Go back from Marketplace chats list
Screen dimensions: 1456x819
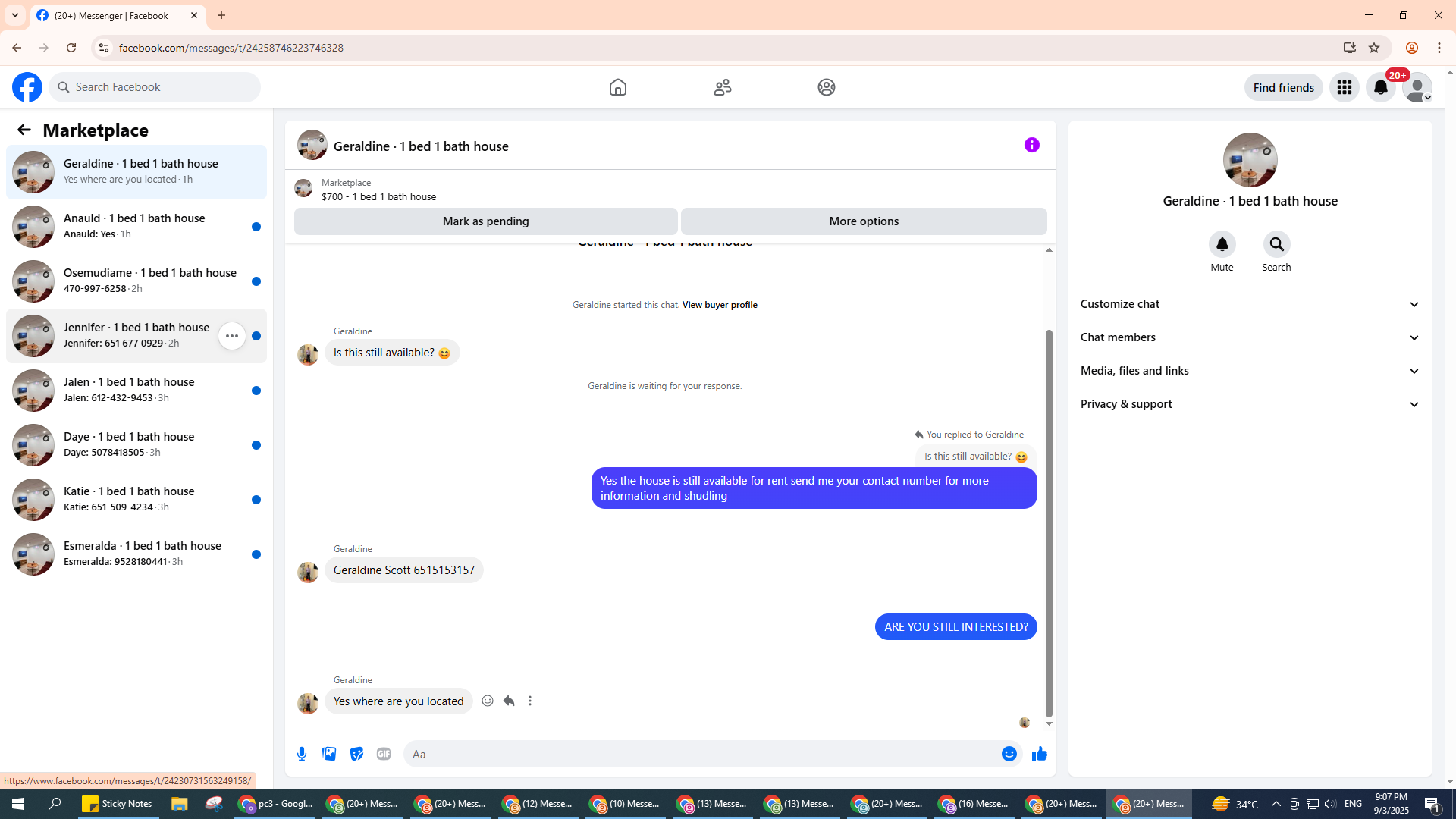coord(24,130)
